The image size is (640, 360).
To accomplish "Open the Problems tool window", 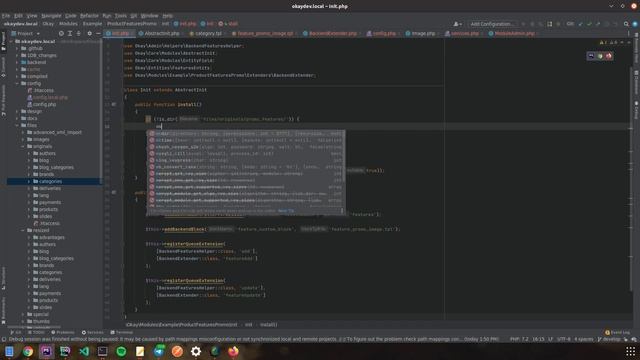I will click(63, 332).
